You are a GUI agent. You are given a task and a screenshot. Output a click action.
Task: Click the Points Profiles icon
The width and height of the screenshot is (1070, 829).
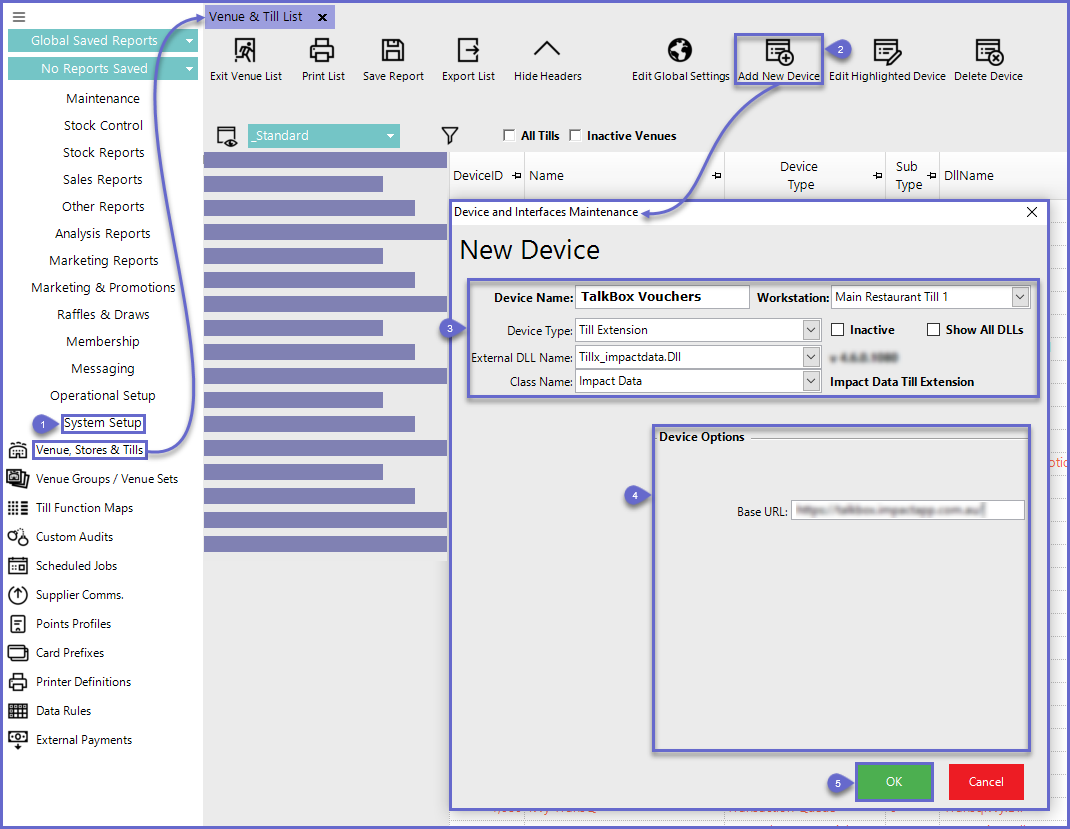coord(18,624)
